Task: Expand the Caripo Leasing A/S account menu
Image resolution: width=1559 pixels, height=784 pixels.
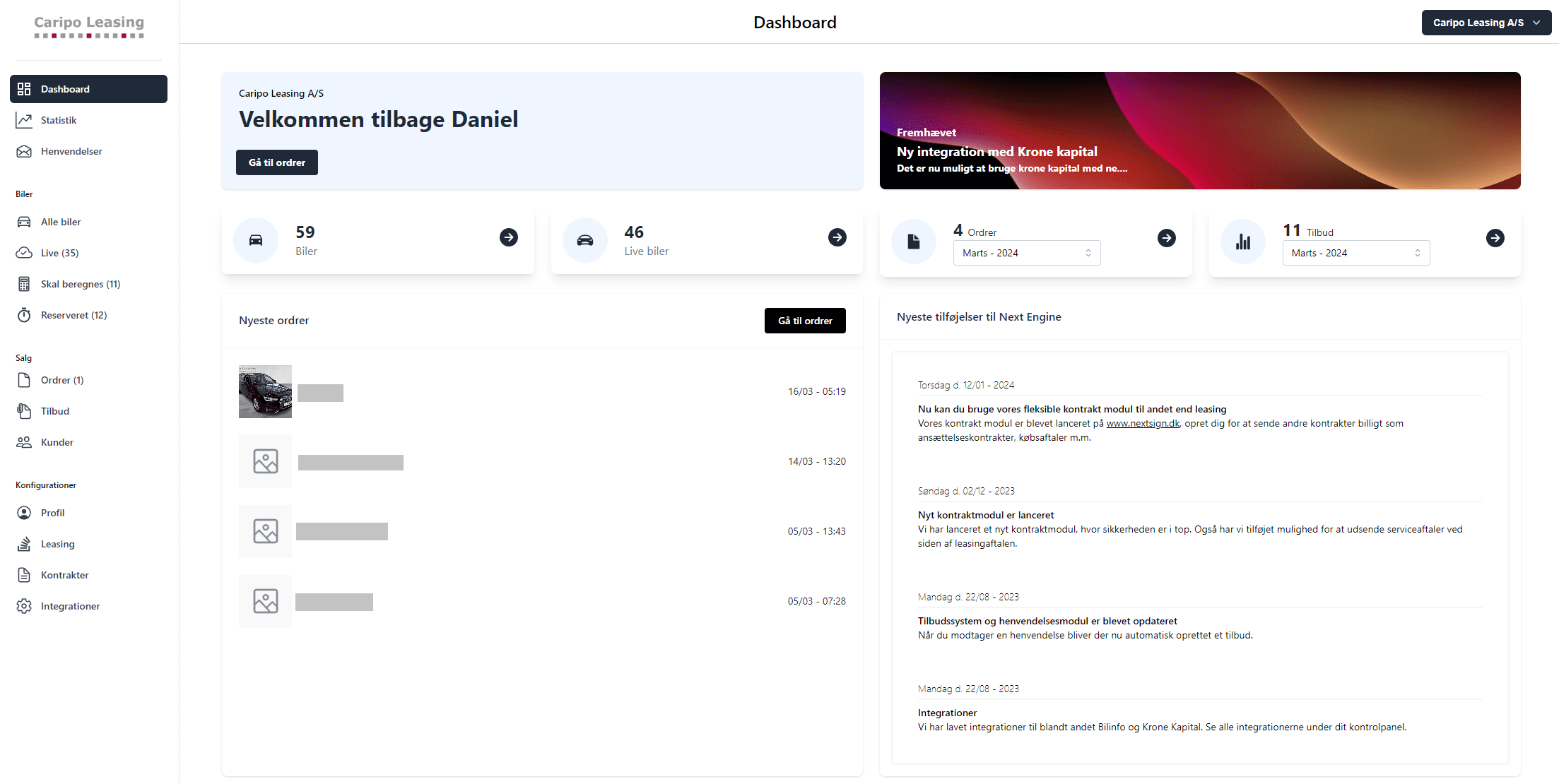Action: pos(1486,23)
